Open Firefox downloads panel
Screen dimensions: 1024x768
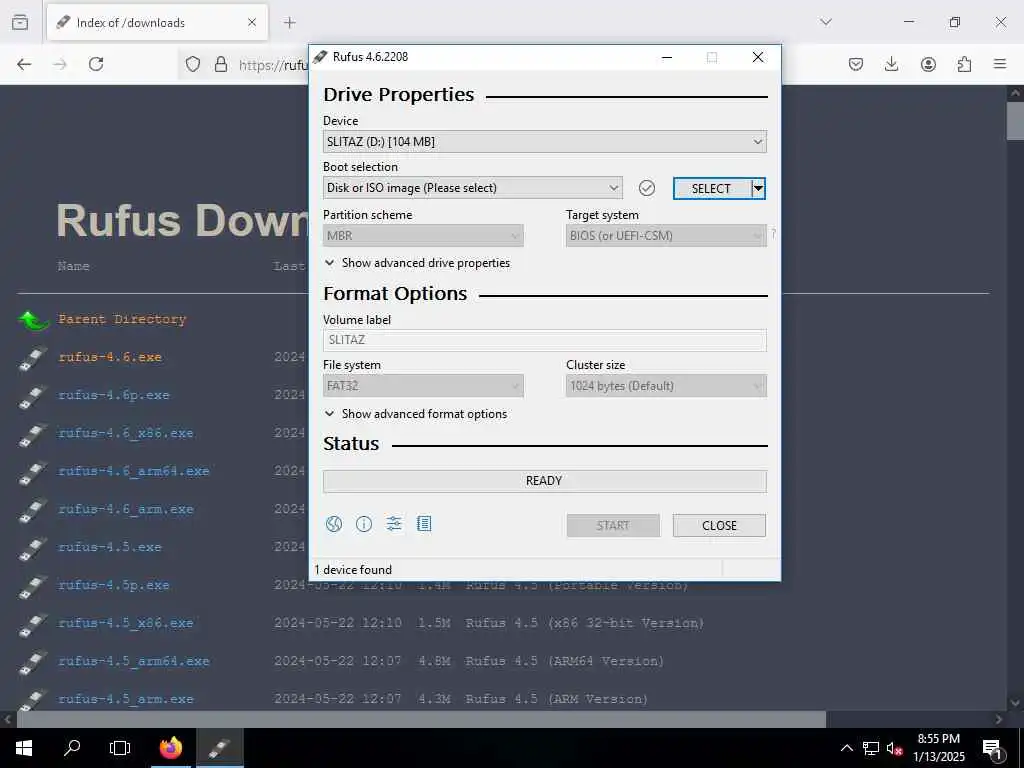891,64
